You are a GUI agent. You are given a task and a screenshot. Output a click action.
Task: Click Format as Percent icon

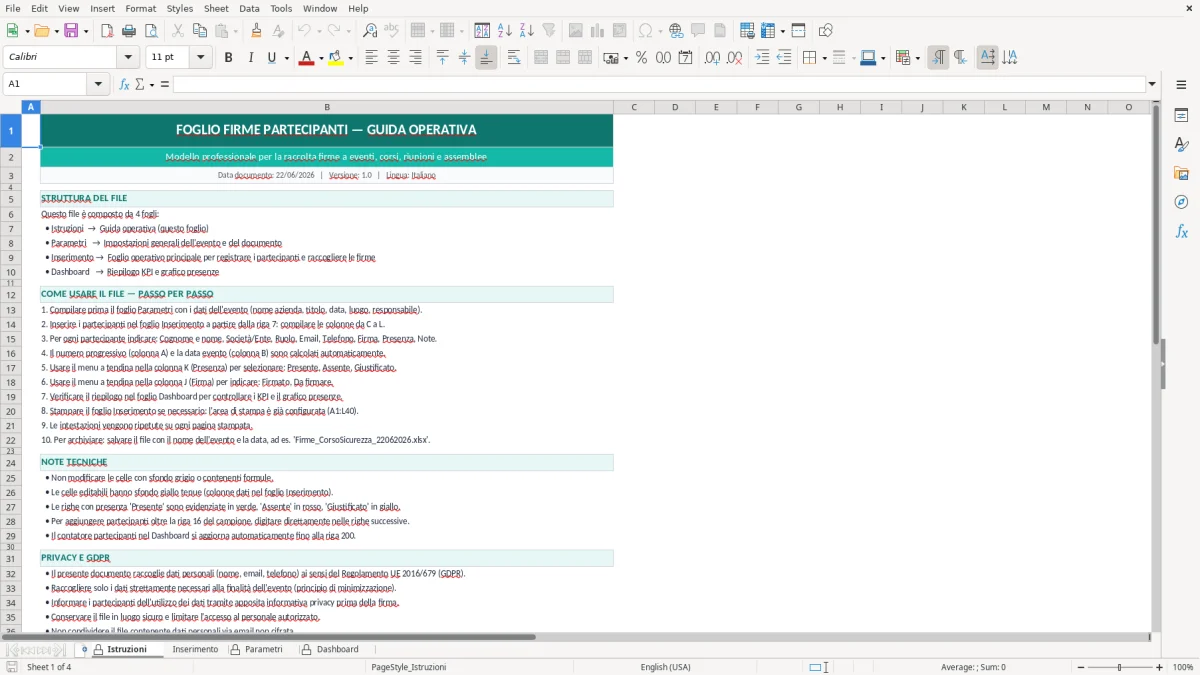[x=642, y=58]
